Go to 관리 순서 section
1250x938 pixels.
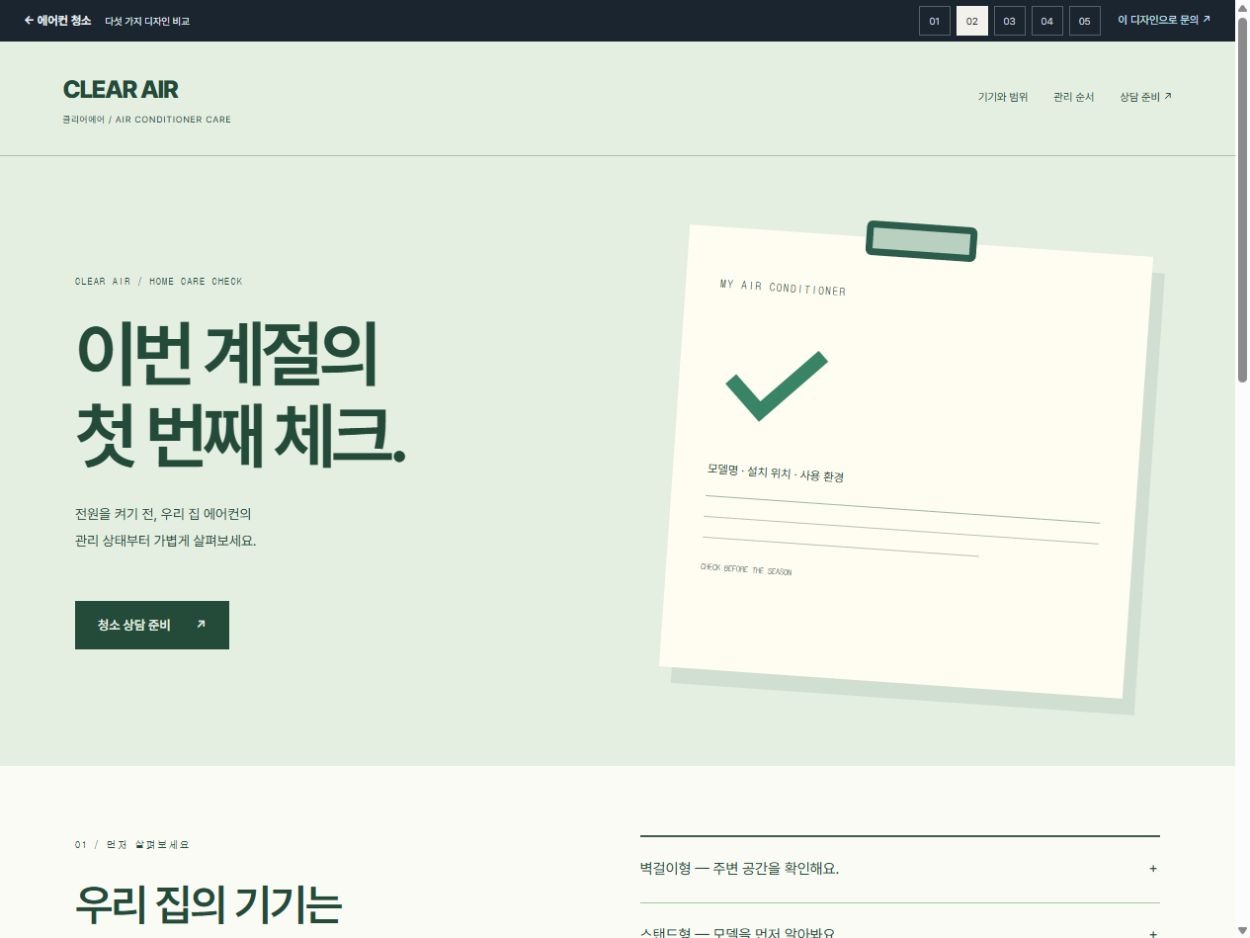1074,97
